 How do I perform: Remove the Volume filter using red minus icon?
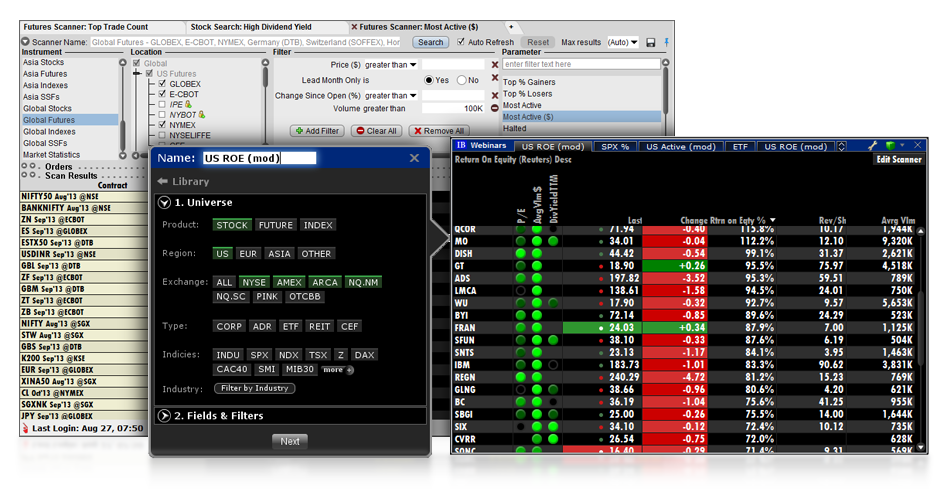[494, 108]
